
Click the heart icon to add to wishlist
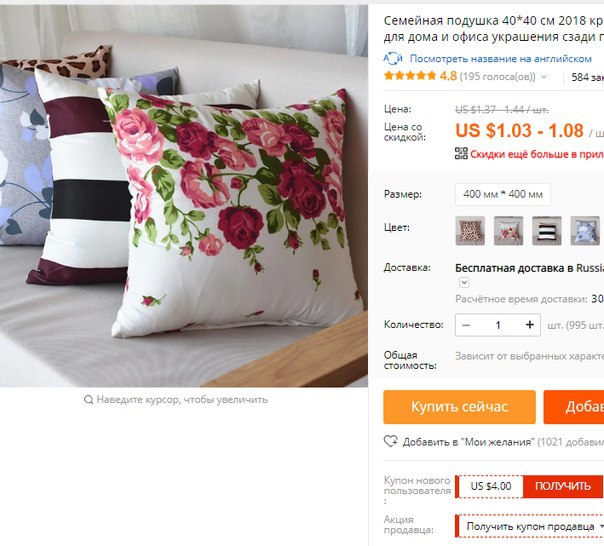coord(391,441)
